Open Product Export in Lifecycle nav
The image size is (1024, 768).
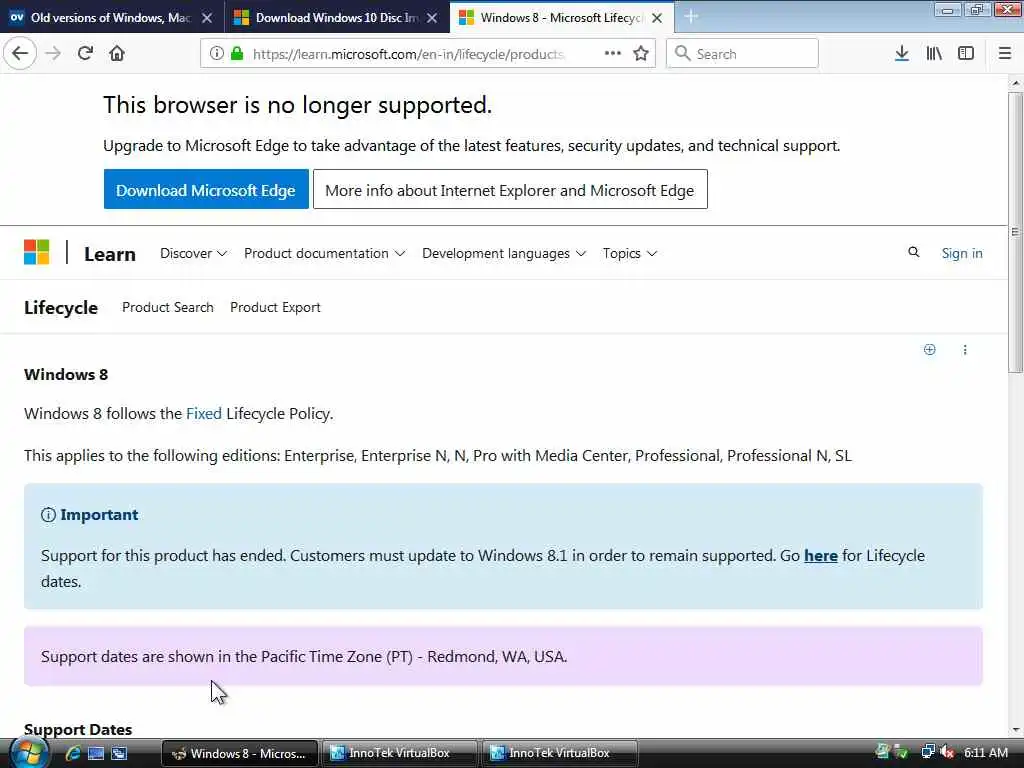pos(275,307)
